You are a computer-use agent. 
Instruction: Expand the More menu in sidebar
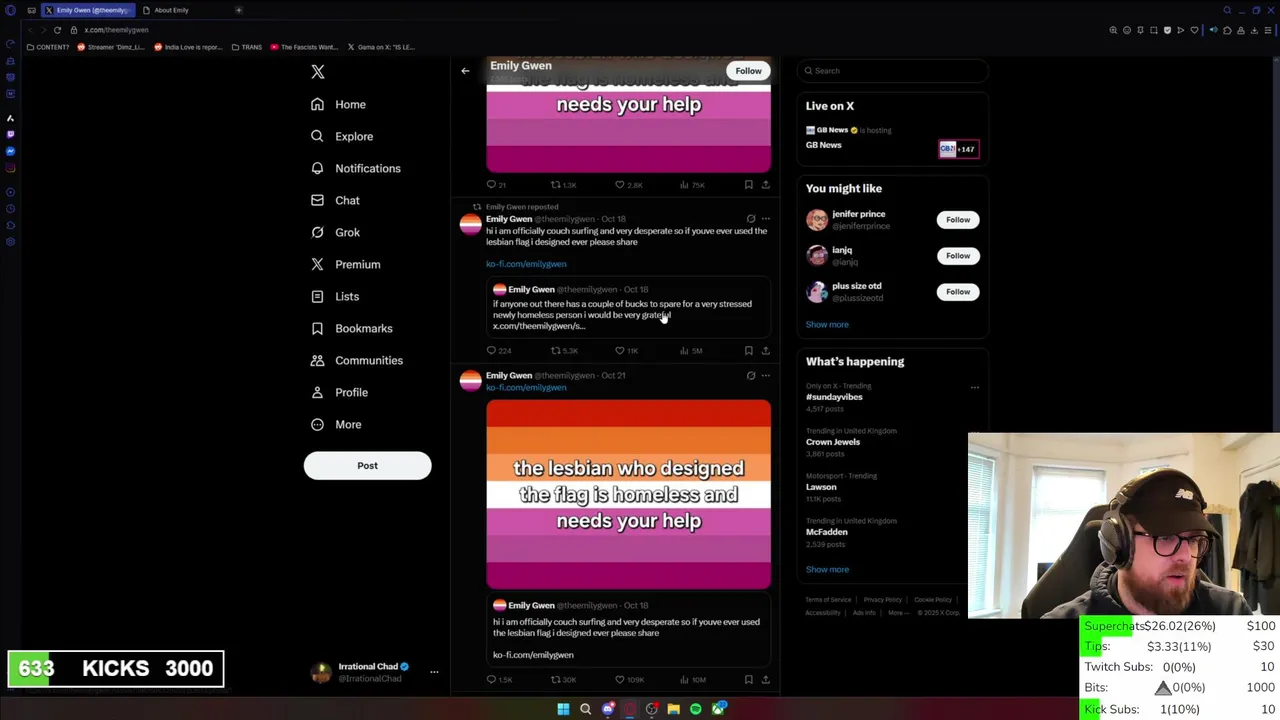tap(336, 424)
